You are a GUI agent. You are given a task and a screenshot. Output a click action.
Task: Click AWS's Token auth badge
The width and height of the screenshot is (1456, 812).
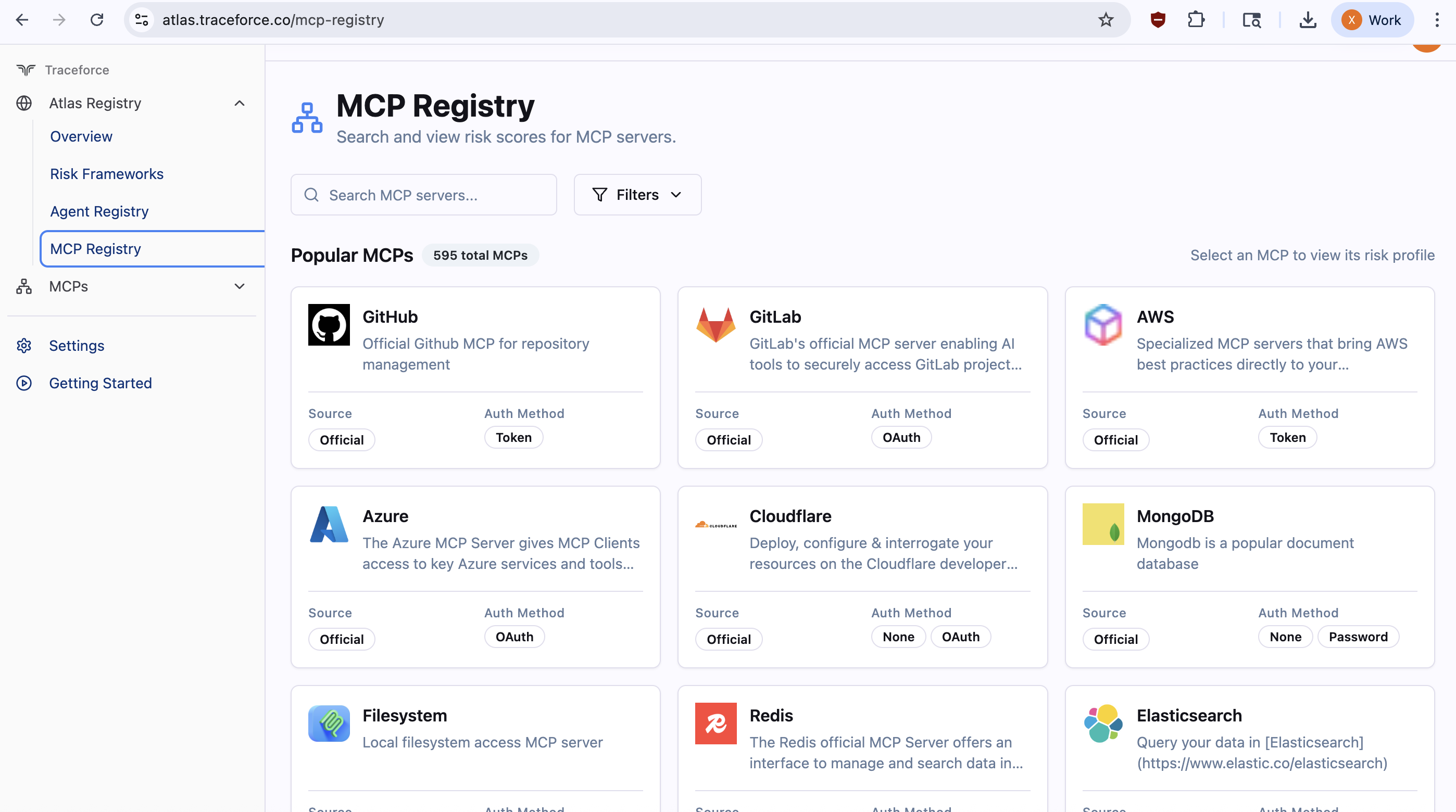pos(1288,437)
